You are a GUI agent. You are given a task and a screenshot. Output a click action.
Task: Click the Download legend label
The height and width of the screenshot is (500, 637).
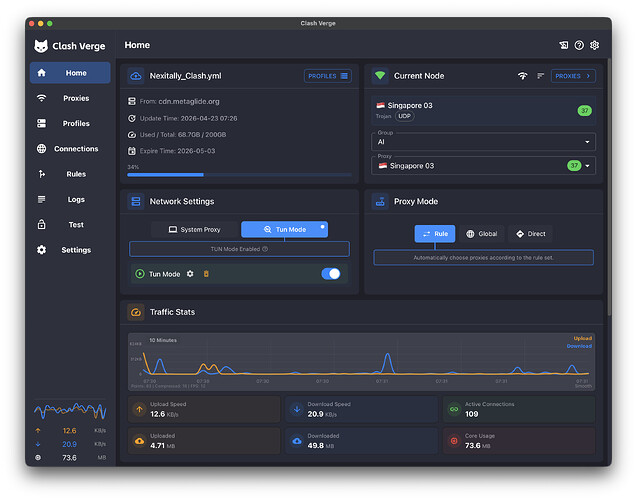[579, 346]
